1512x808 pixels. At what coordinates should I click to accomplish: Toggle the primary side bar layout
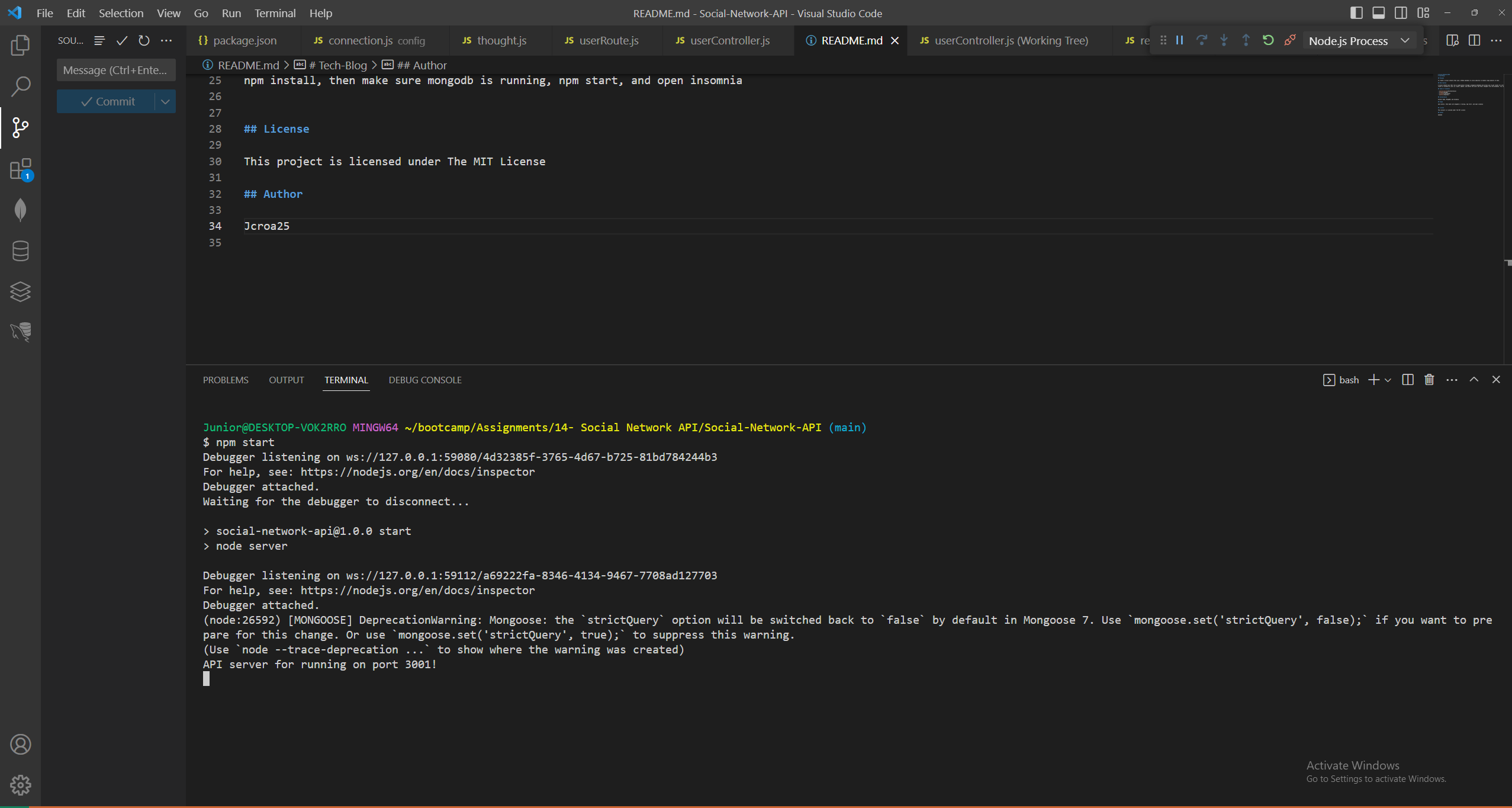coord(1356,13)
